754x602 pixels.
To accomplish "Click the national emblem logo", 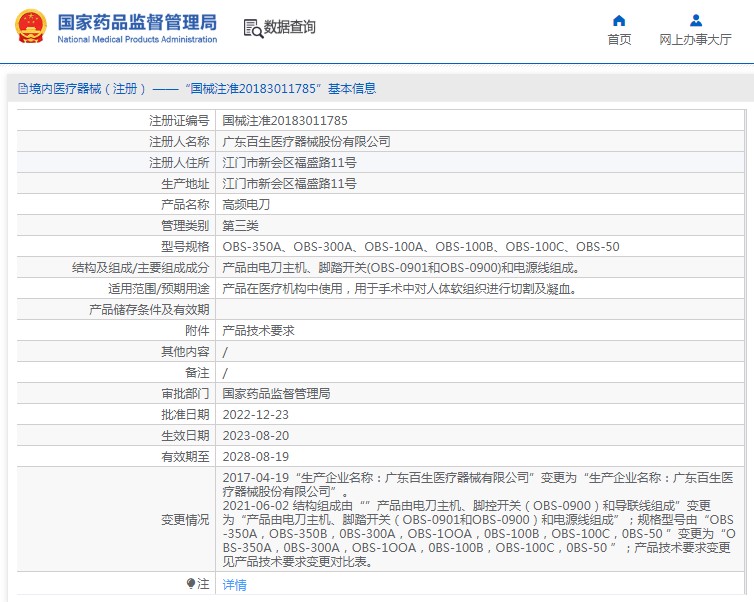I will point(31,27).
